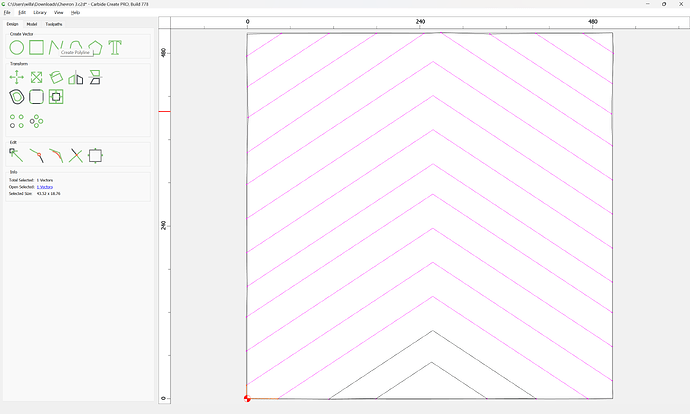Click the red origin marker on canvas
Viewport: 690px width, 414px height.
(x=247, y=399)
